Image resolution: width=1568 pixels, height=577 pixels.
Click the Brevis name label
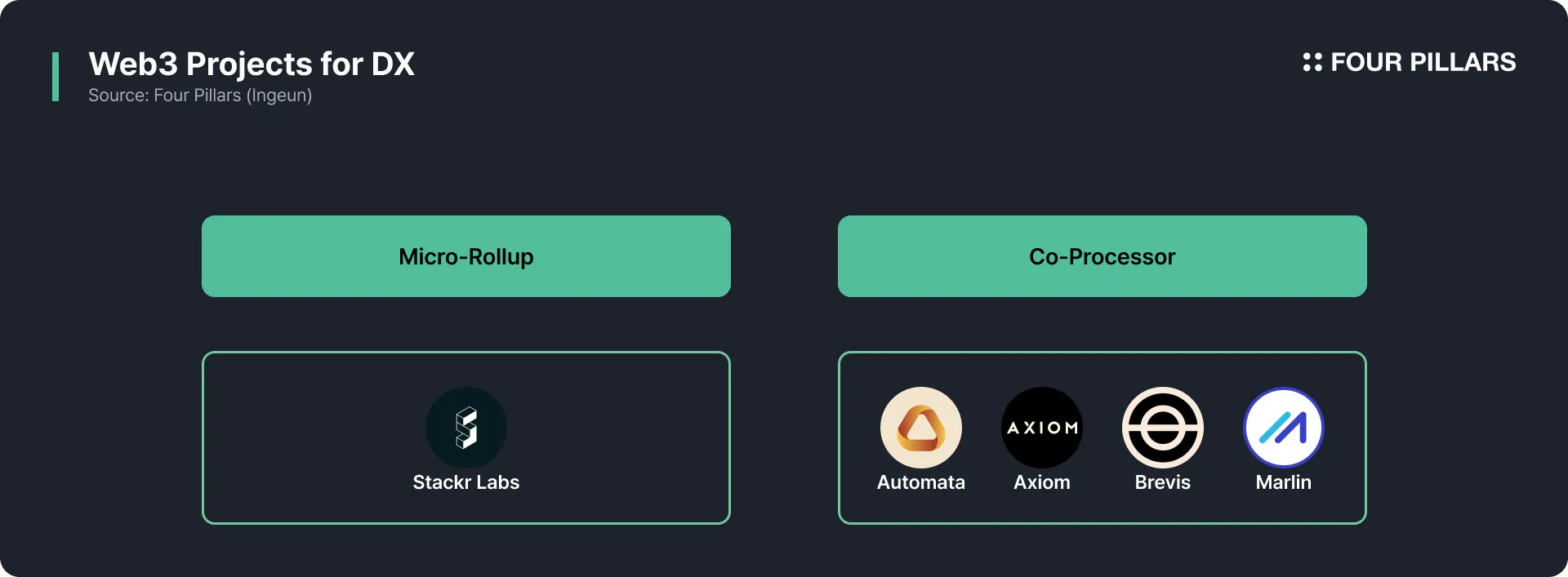coord(1163,482)
